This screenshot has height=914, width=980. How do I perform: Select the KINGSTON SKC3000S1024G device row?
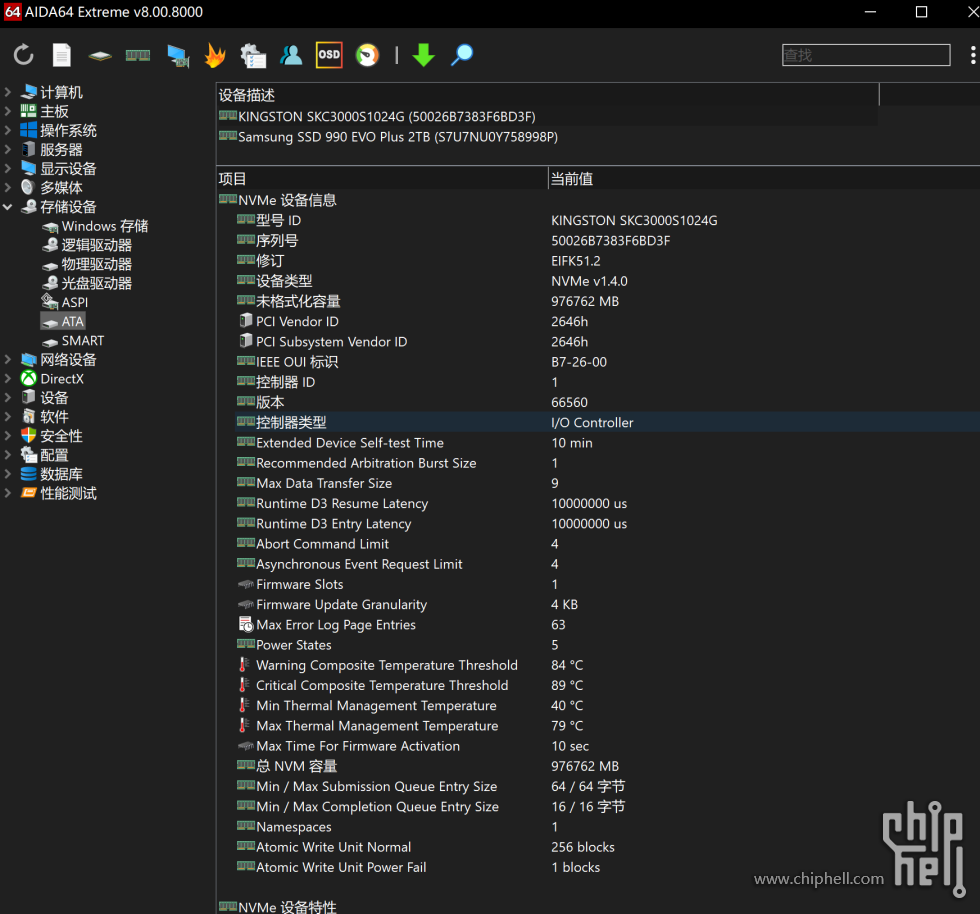click(386, 116)
